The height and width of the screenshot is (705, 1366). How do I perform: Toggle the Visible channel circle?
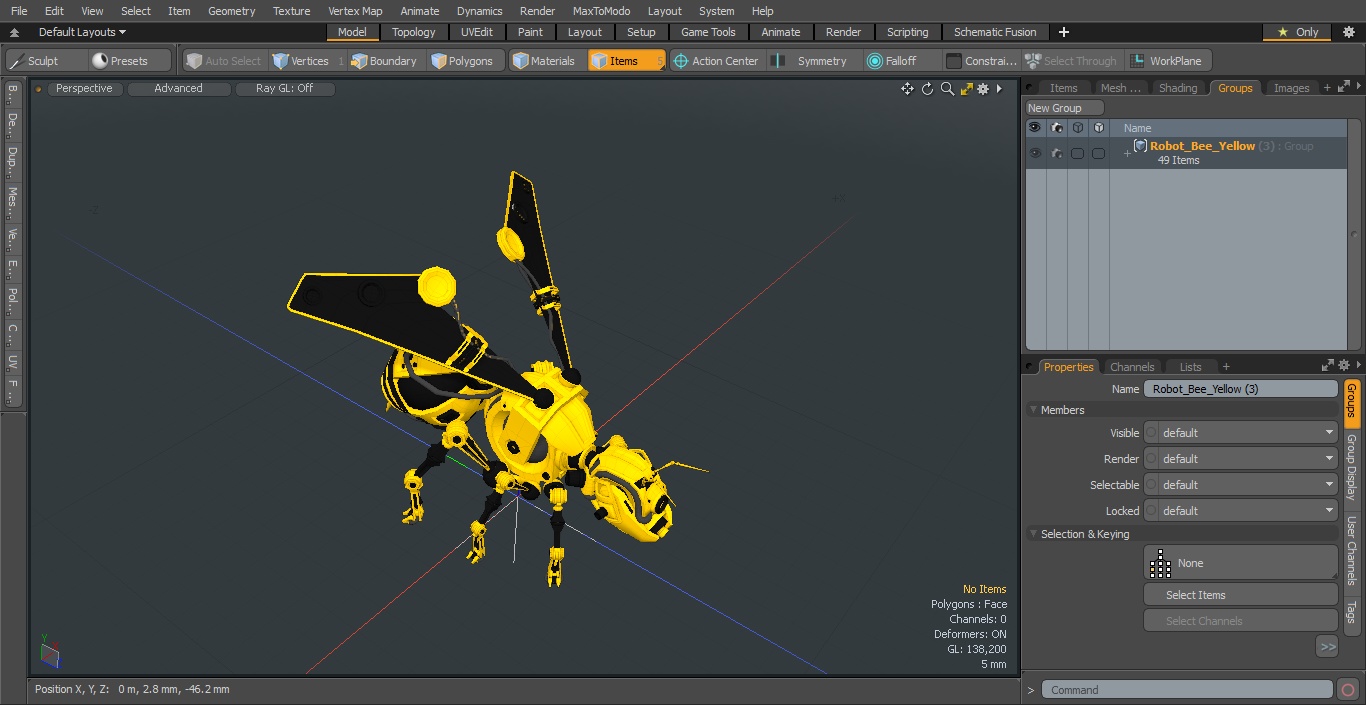pyautogui.click(x=1151, y=433)
